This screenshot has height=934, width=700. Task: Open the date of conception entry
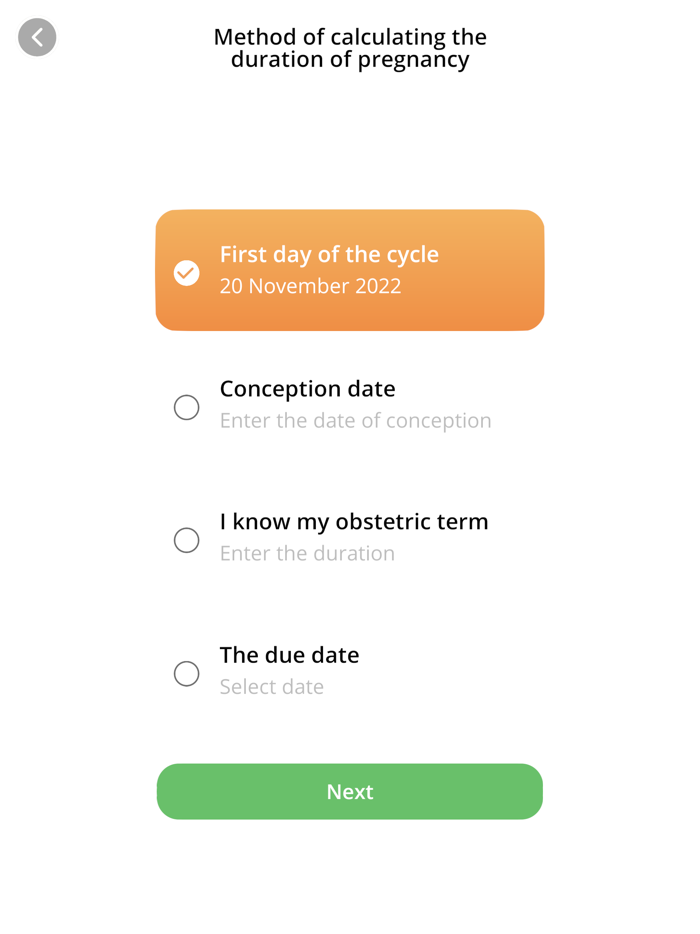[356, 420]
